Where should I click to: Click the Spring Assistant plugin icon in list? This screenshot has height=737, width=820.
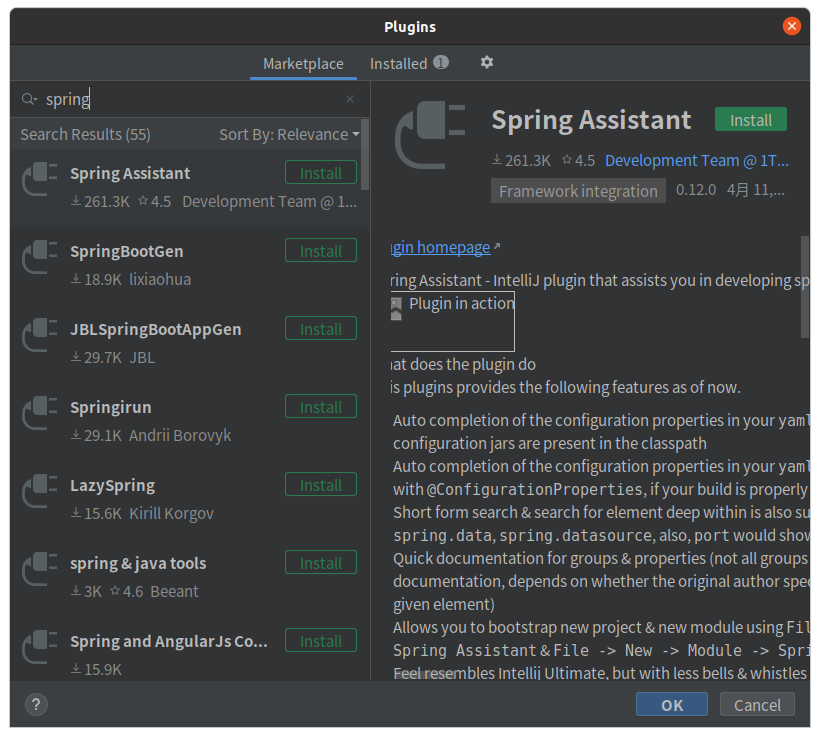click(39, 179)
